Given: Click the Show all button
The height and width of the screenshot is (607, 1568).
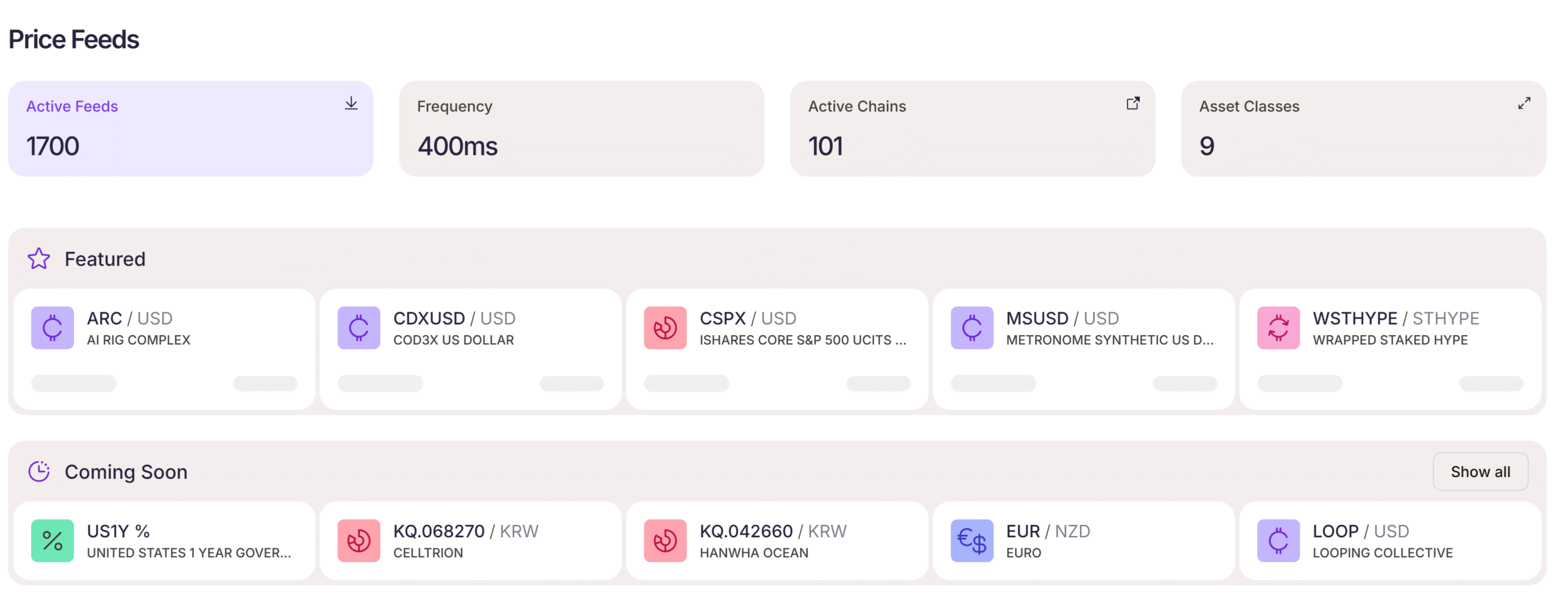Looking at the screenshot, I should 1480,471.
